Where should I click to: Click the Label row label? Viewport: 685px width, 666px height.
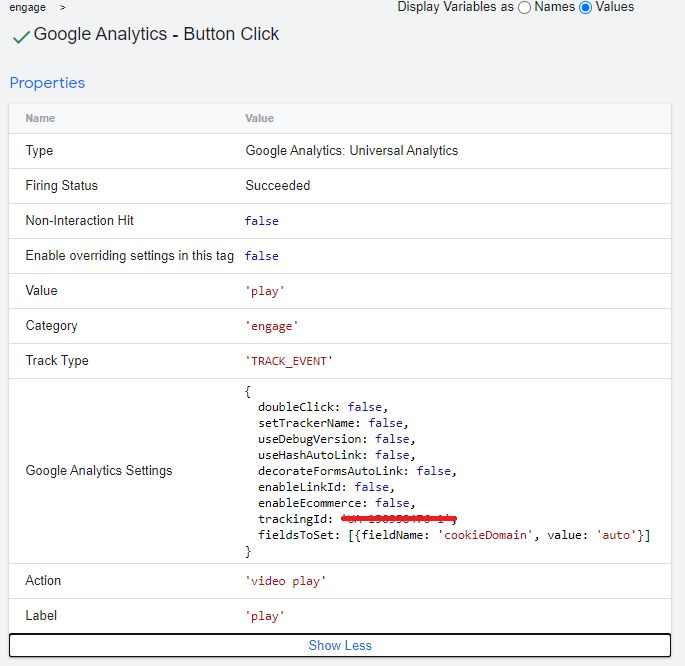(x=41, y=615)
